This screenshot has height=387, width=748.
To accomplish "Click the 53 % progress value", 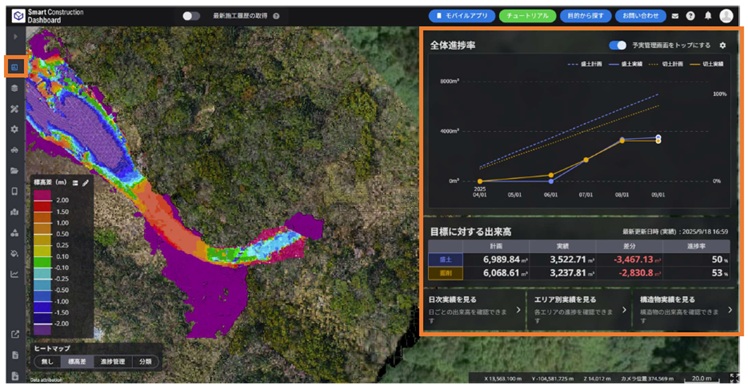I will tap(720, 273).
